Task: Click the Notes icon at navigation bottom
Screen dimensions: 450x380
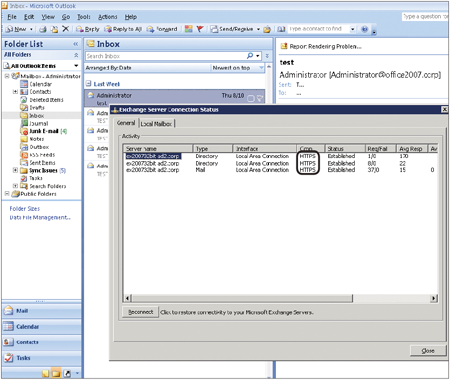Action: [46, 374]
